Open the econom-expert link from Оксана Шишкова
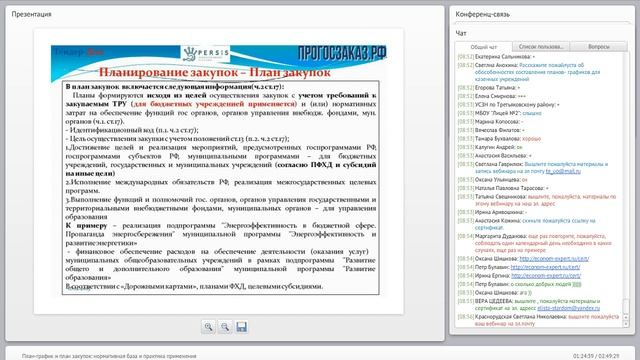Image resolution: width=640 pixels, height=360 pixels. pos(554,259)
